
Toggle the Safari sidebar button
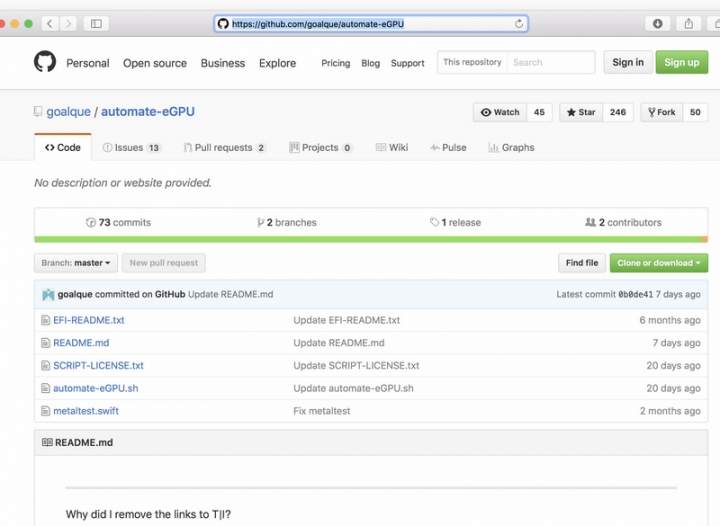(x=96, y=23)
